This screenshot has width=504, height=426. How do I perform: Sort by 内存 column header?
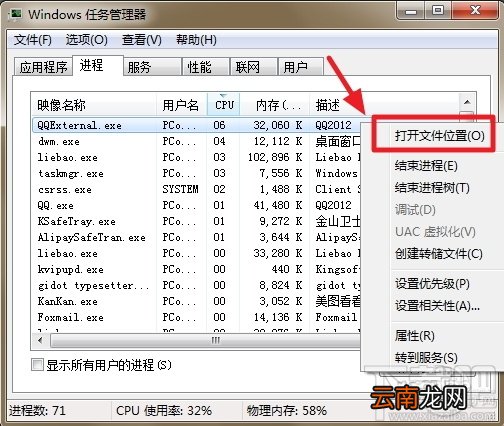(275, 105)
